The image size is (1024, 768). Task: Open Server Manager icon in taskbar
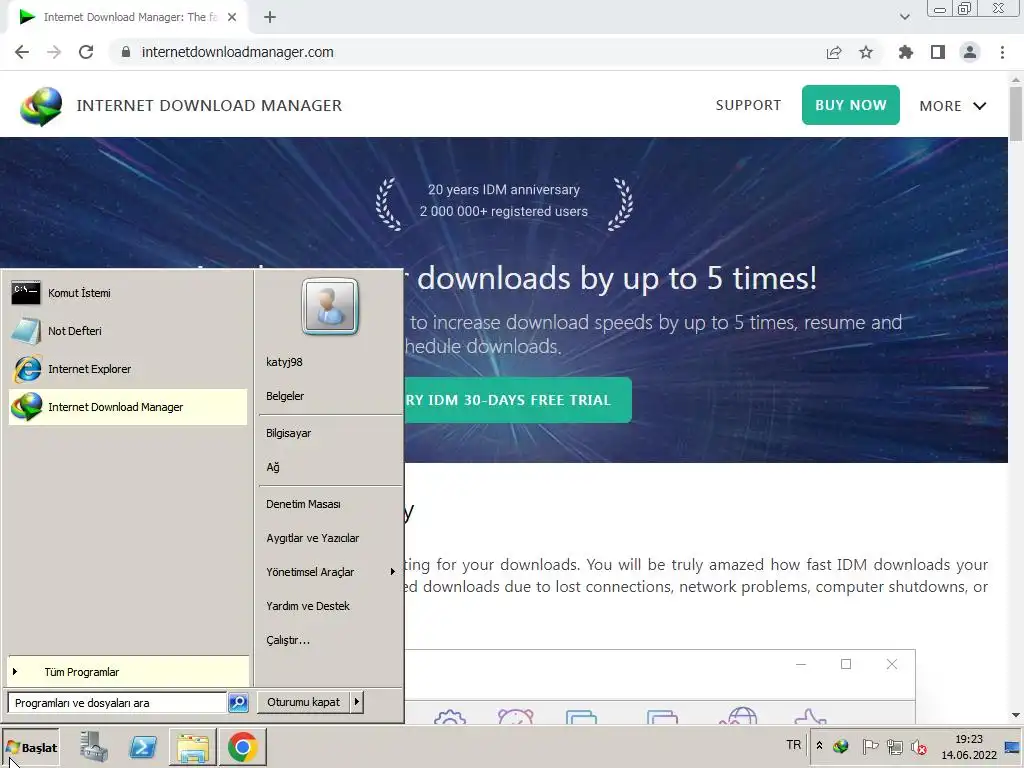(93, 747)
